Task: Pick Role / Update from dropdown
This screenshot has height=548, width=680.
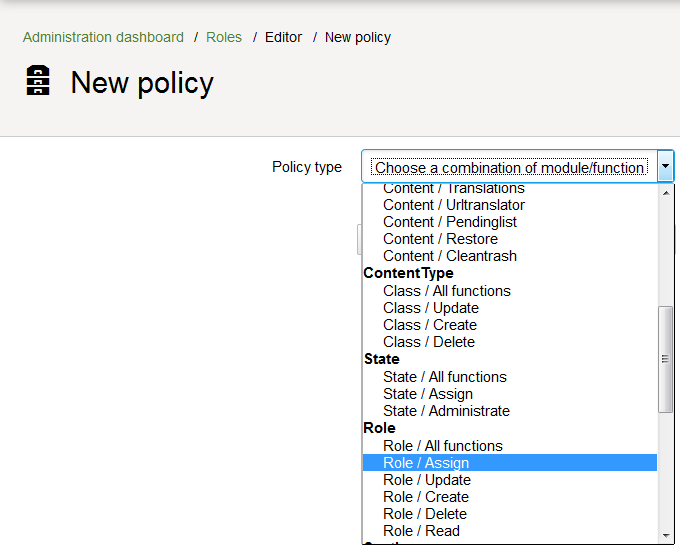Action: point(510,480)
